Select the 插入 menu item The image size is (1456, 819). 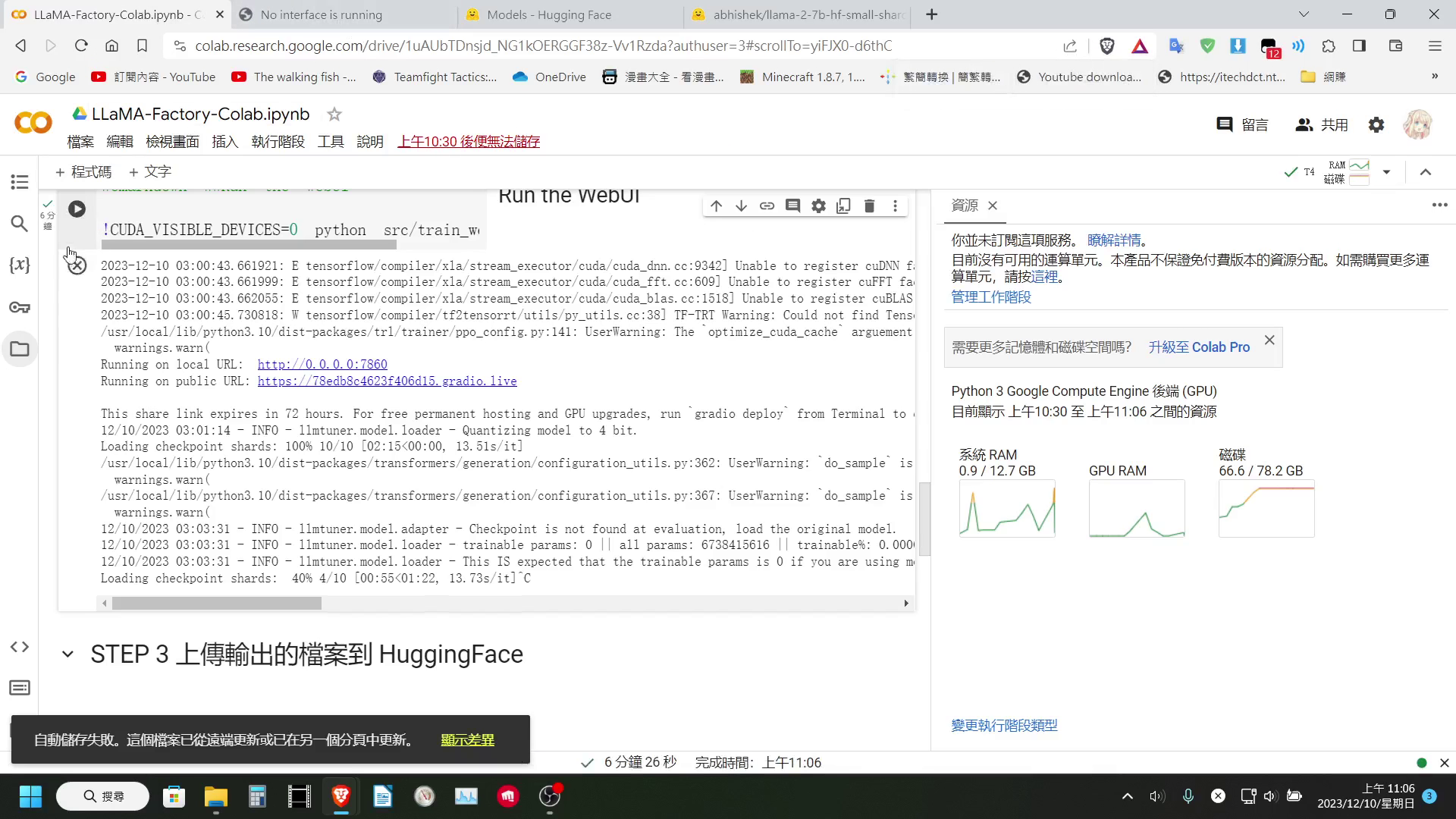pyautogui.click(x=225, y=141)
